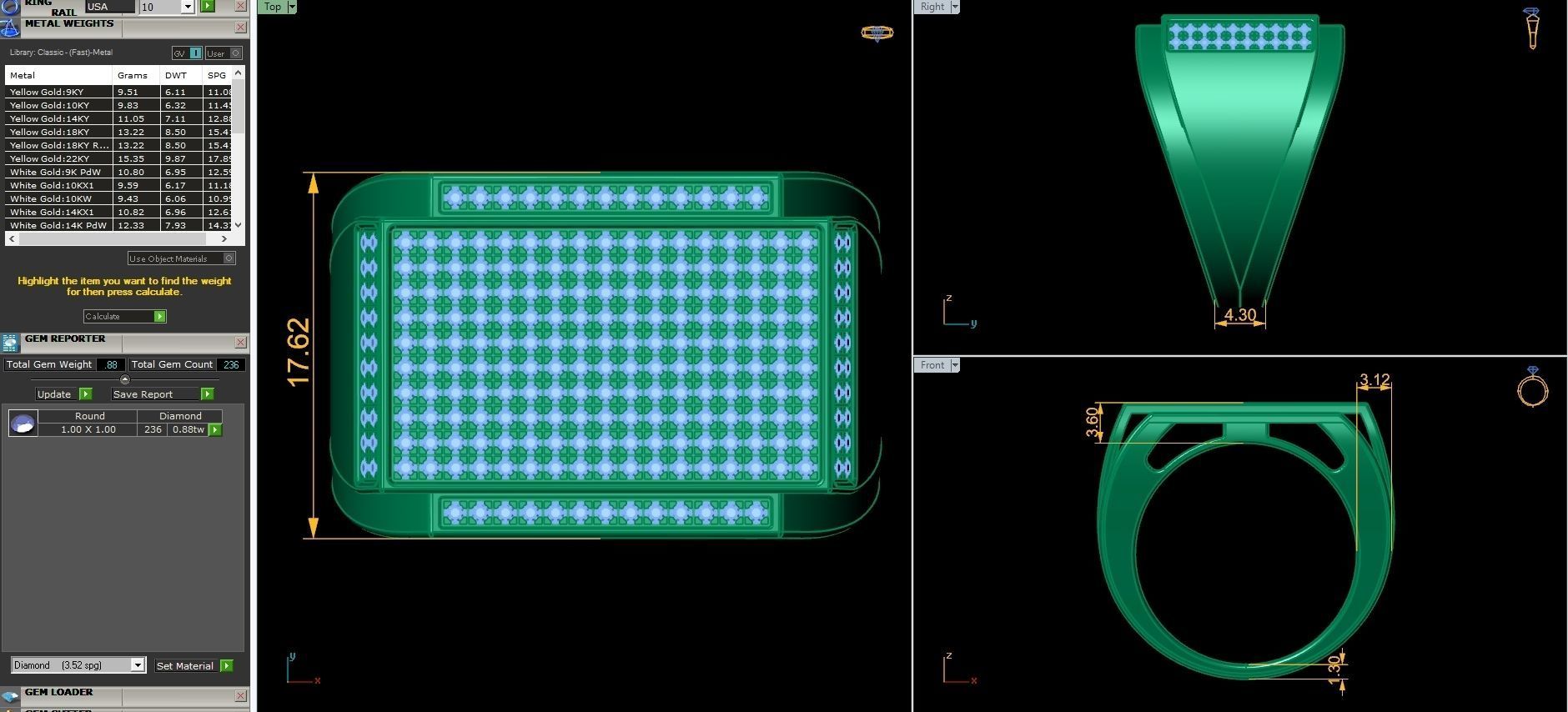Select the White Gold:14K PdW row

118,225
